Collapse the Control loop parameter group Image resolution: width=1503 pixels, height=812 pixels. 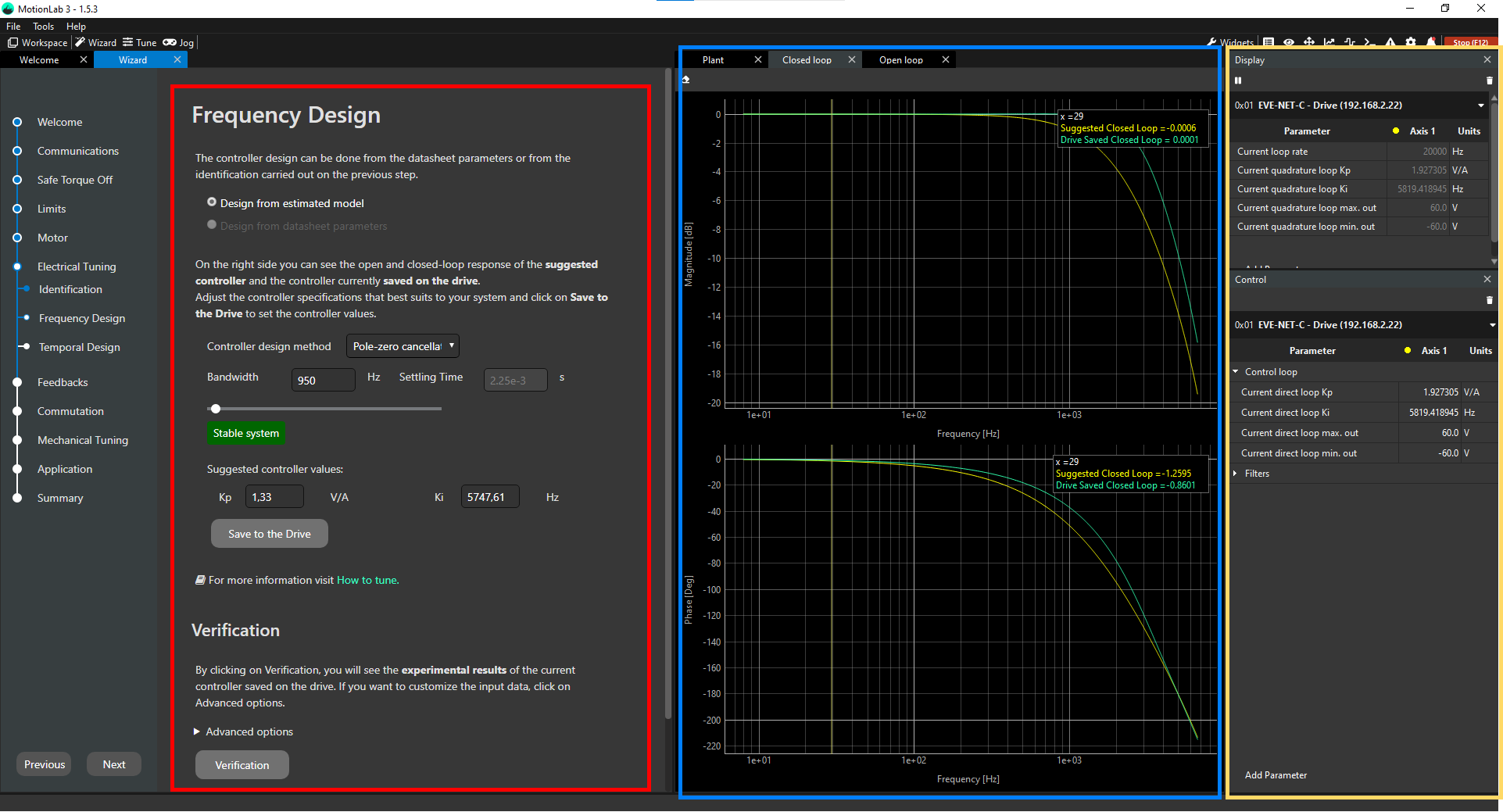(1236, 372)
